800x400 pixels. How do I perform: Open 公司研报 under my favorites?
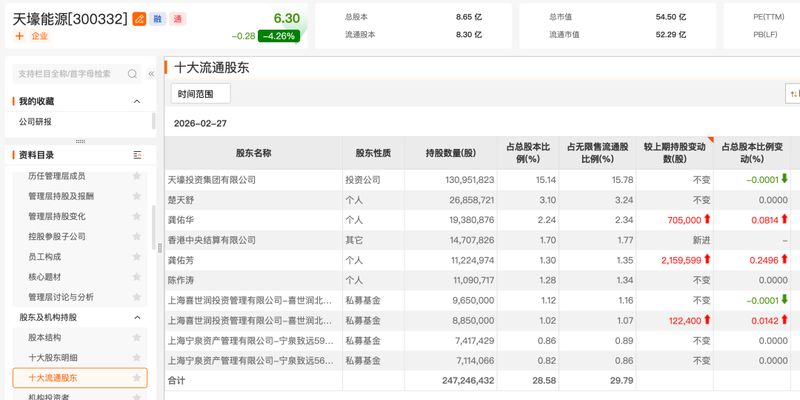coord(35,122)
